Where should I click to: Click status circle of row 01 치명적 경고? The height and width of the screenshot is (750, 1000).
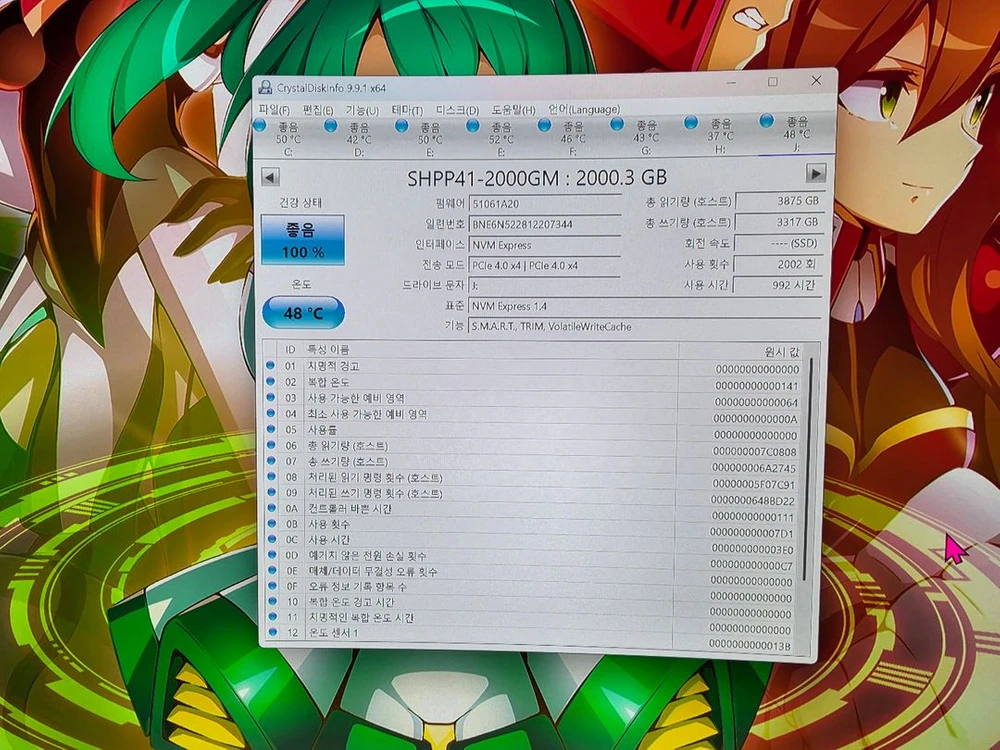coord(270,365)
